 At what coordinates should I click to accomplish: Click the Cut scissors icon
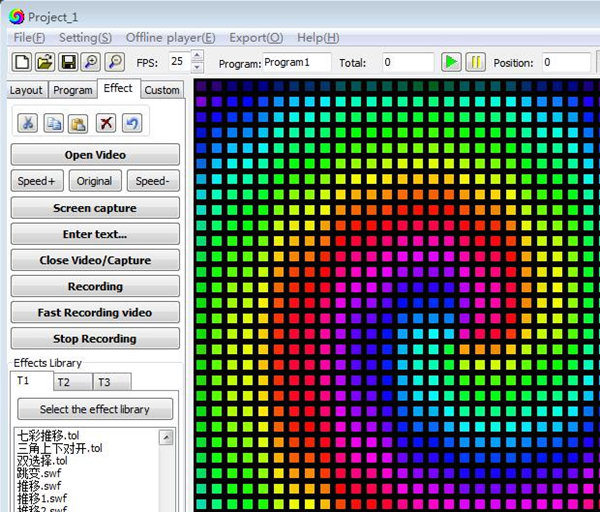click(28, 123)
